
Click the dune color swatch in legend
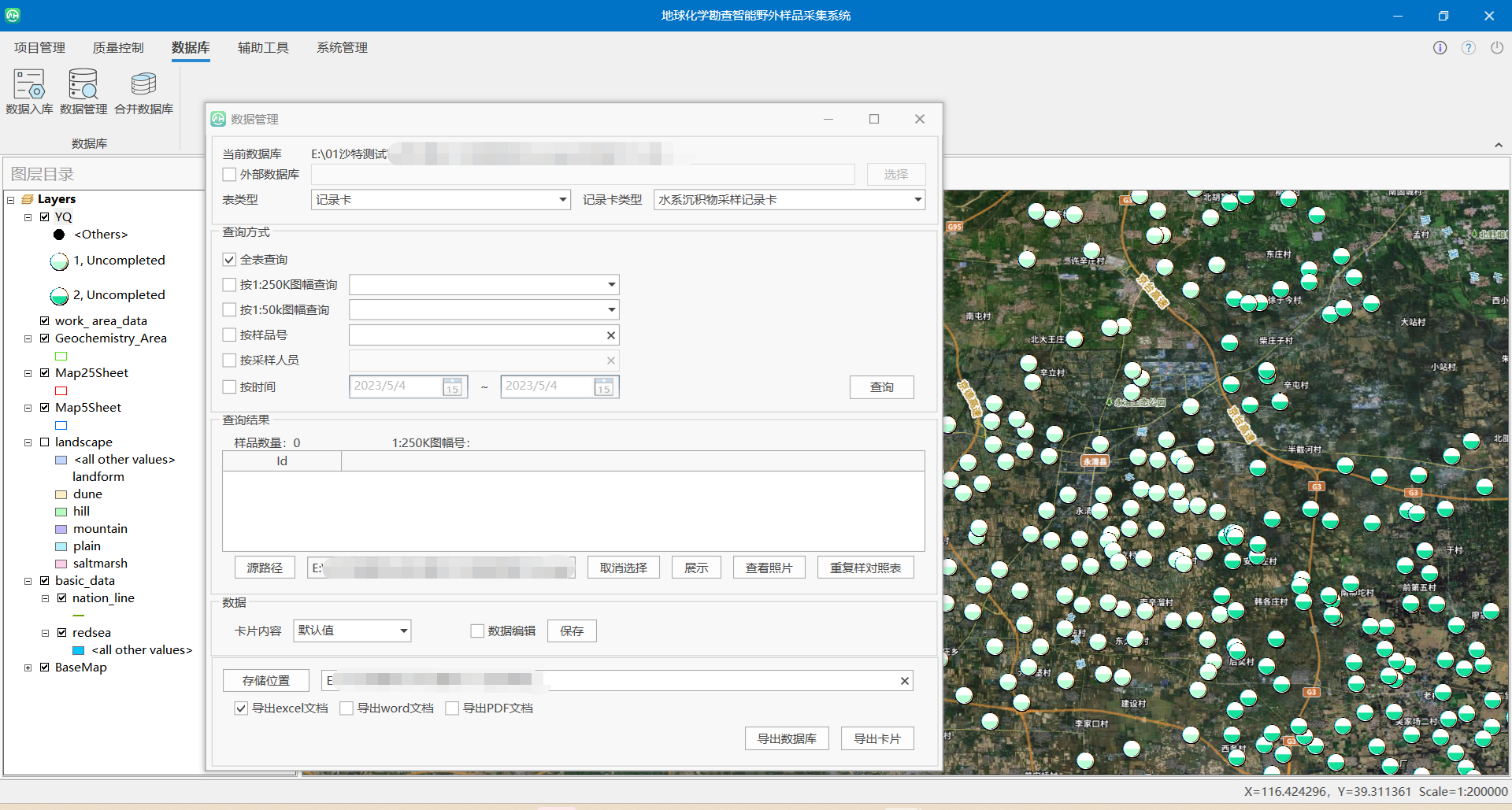point(61,494)
